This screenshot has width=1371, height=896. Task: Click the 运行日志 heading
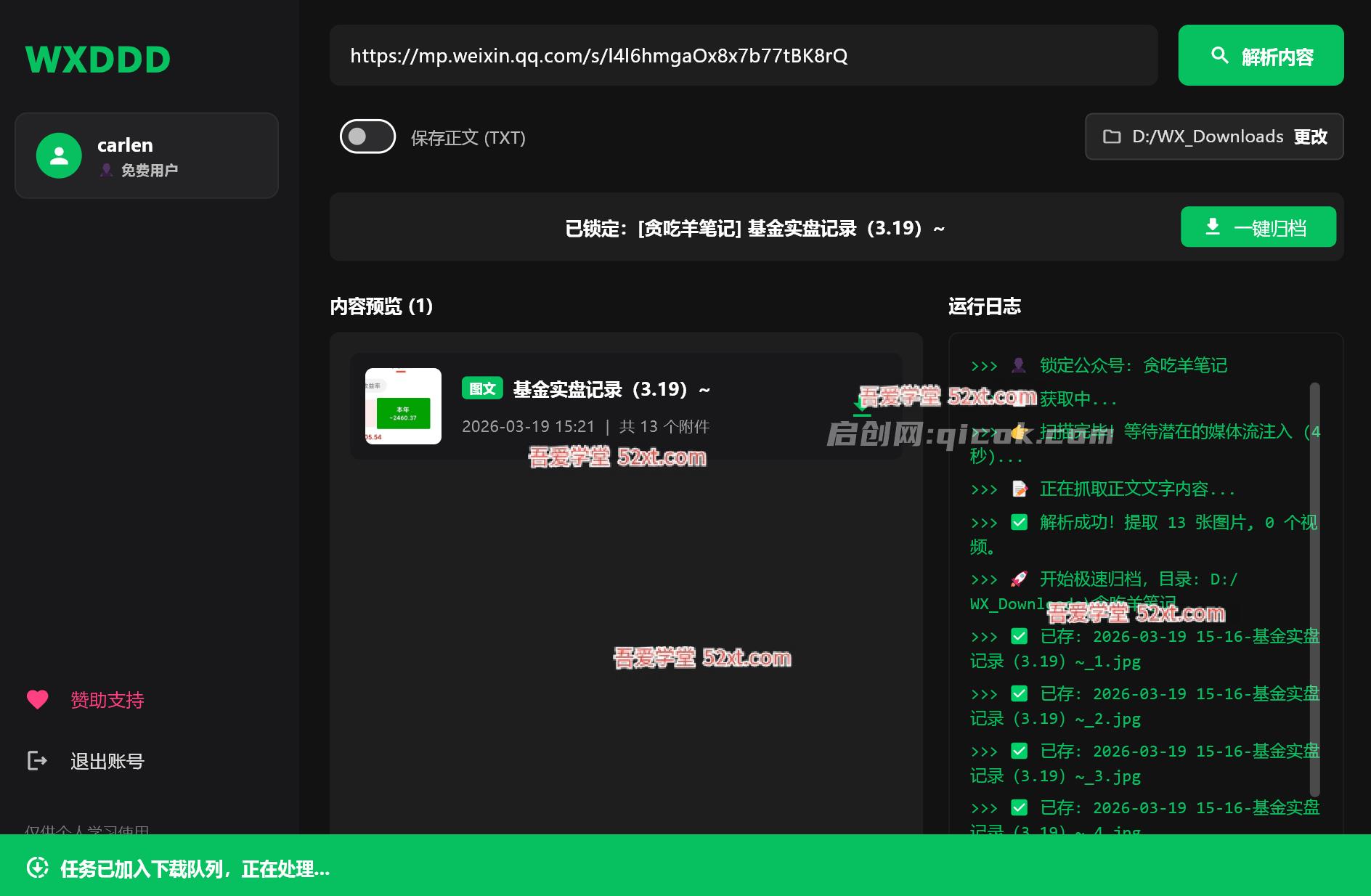point(985,306)
